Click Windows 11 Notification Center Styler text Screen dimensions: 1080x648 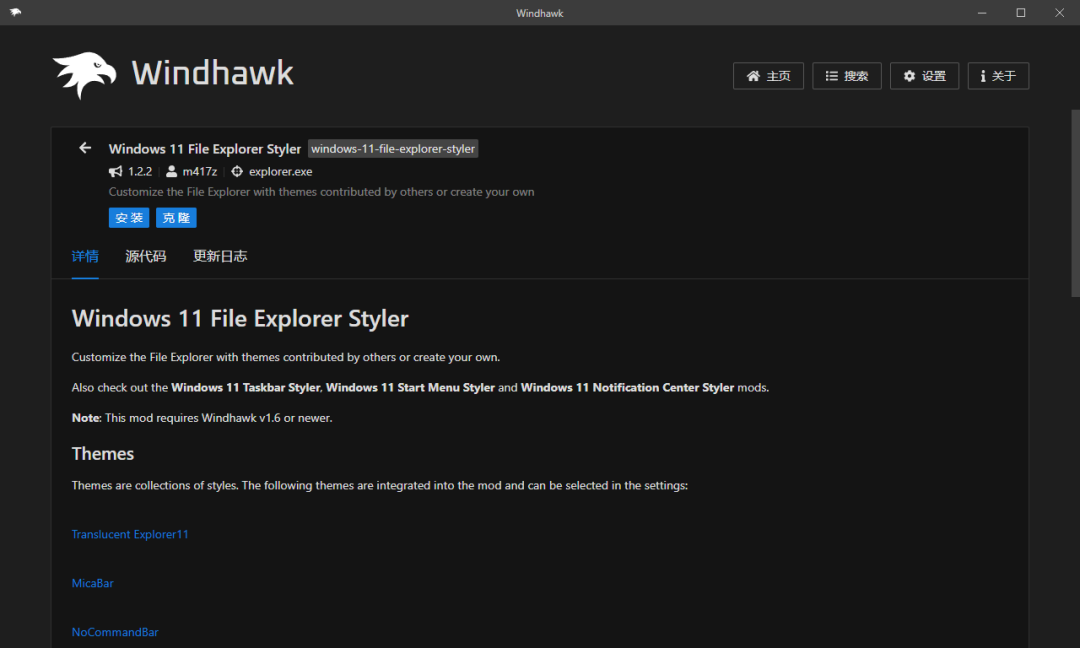tap(627, 388)
